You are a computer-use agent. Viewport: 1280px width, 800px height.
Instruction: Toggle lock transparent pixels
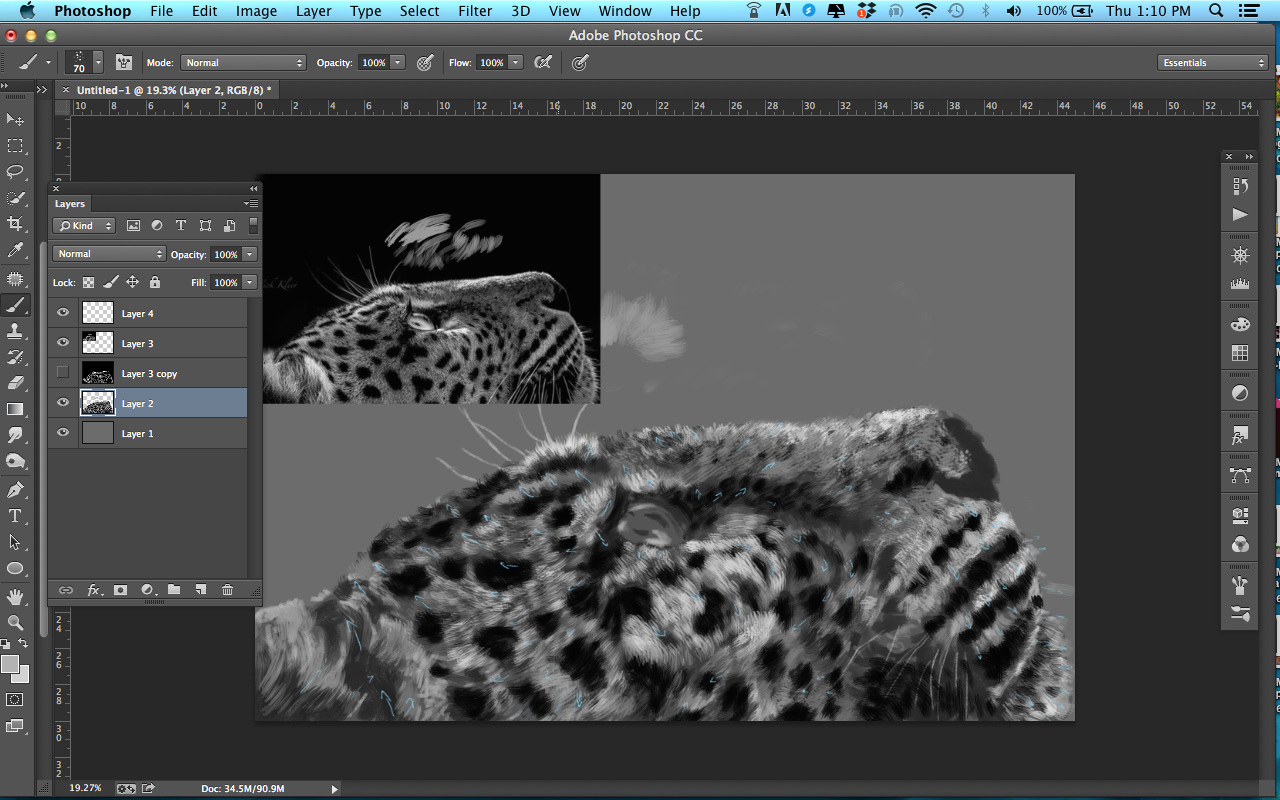tap(89, 283)
